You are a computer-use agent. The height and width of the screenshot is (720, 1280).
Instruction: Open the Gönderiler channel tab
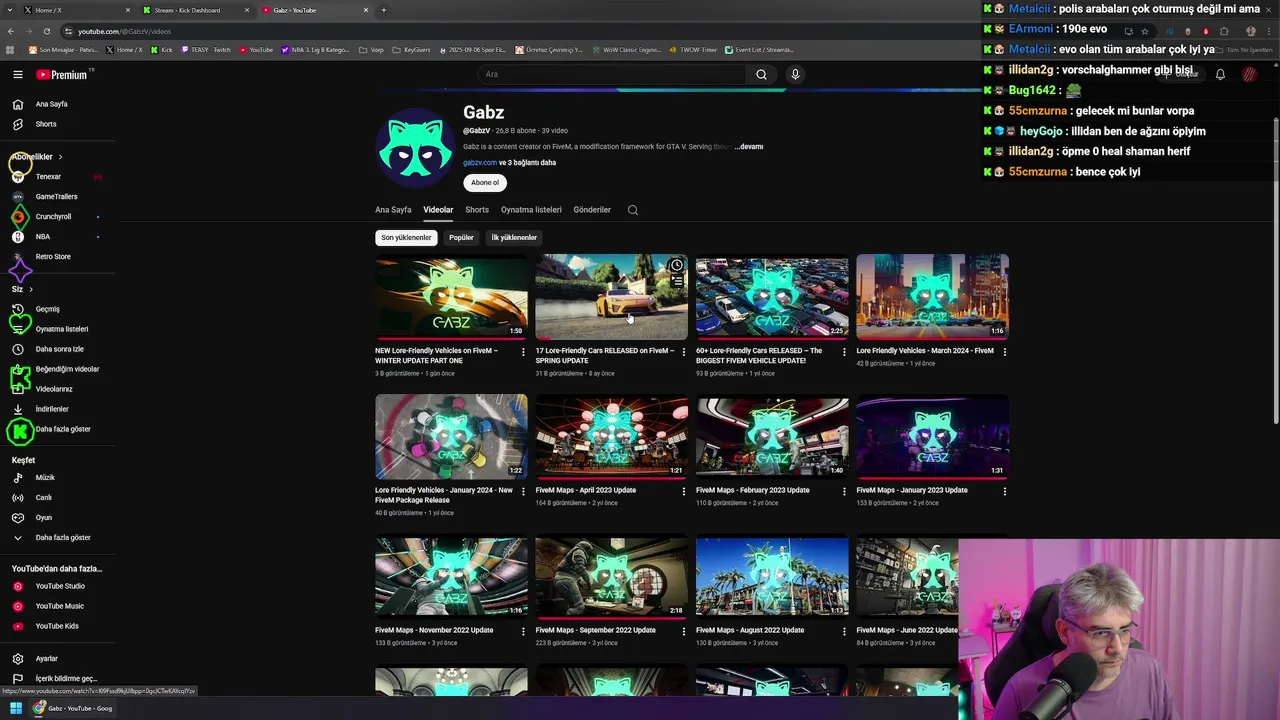tap(592, 210)
